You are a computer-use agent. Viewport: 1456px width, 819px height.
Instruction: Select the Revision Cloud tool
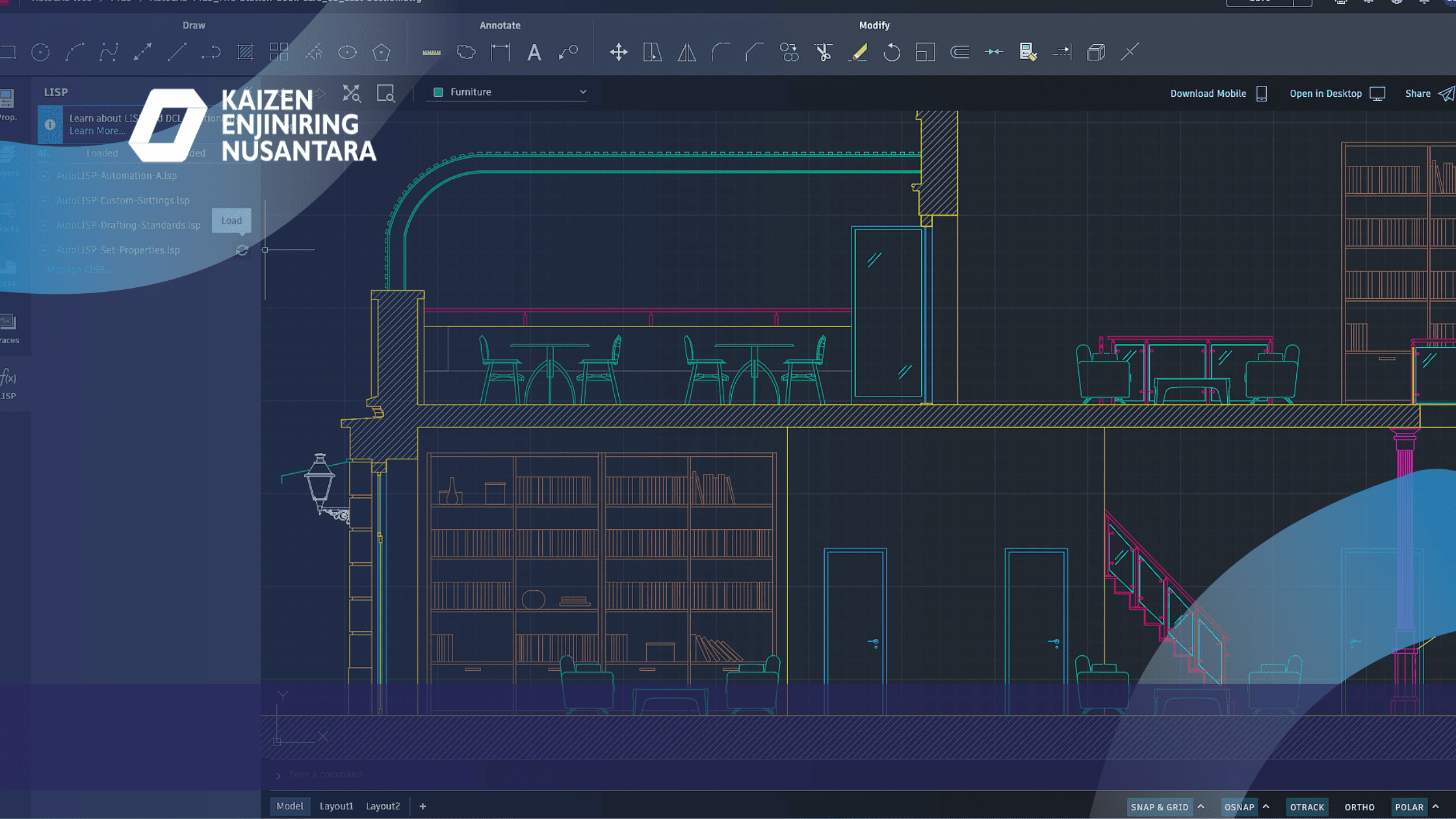click(x=466, y=52)
